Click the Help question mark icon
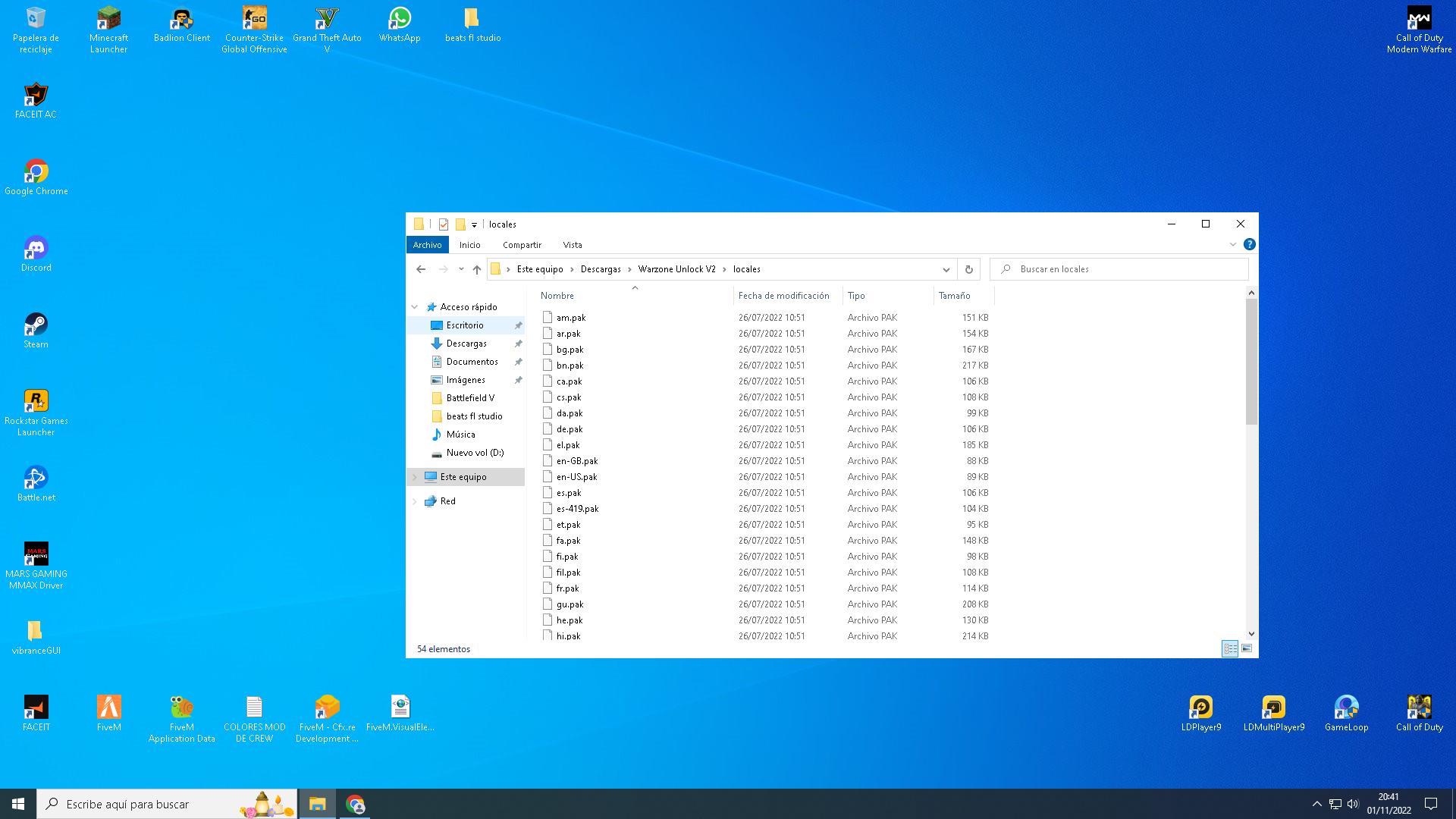Viewport: 1456px width, 819px height. pos(1249,244)
